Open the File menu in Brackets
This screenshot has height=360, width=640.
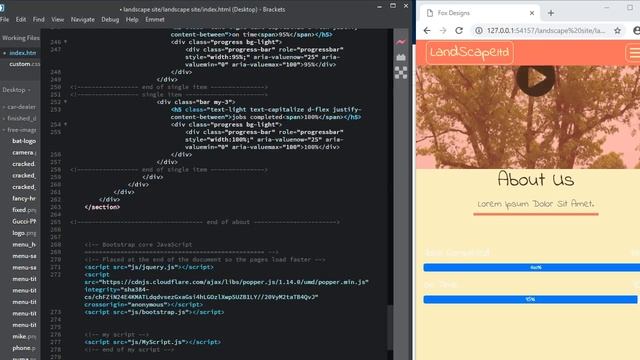click(5, 19)
